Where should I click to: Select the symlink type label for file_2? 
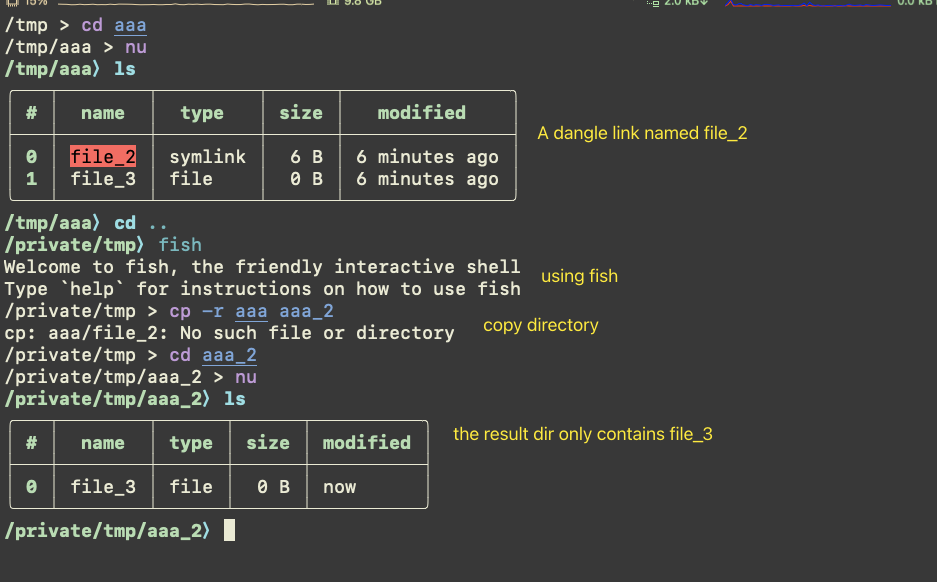207,156
